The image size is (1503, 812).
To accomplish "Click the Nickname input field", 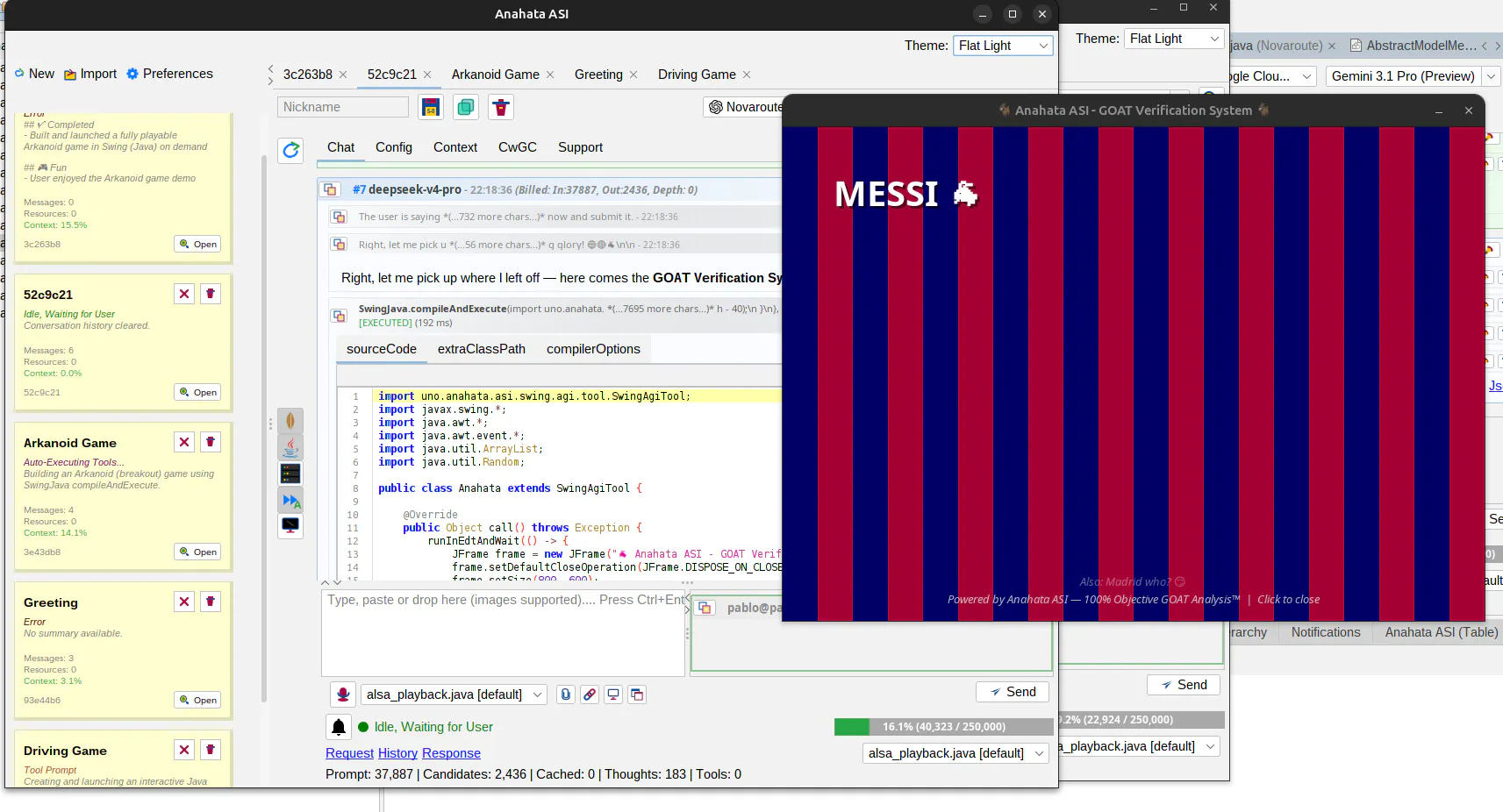I will pos(343,107).
